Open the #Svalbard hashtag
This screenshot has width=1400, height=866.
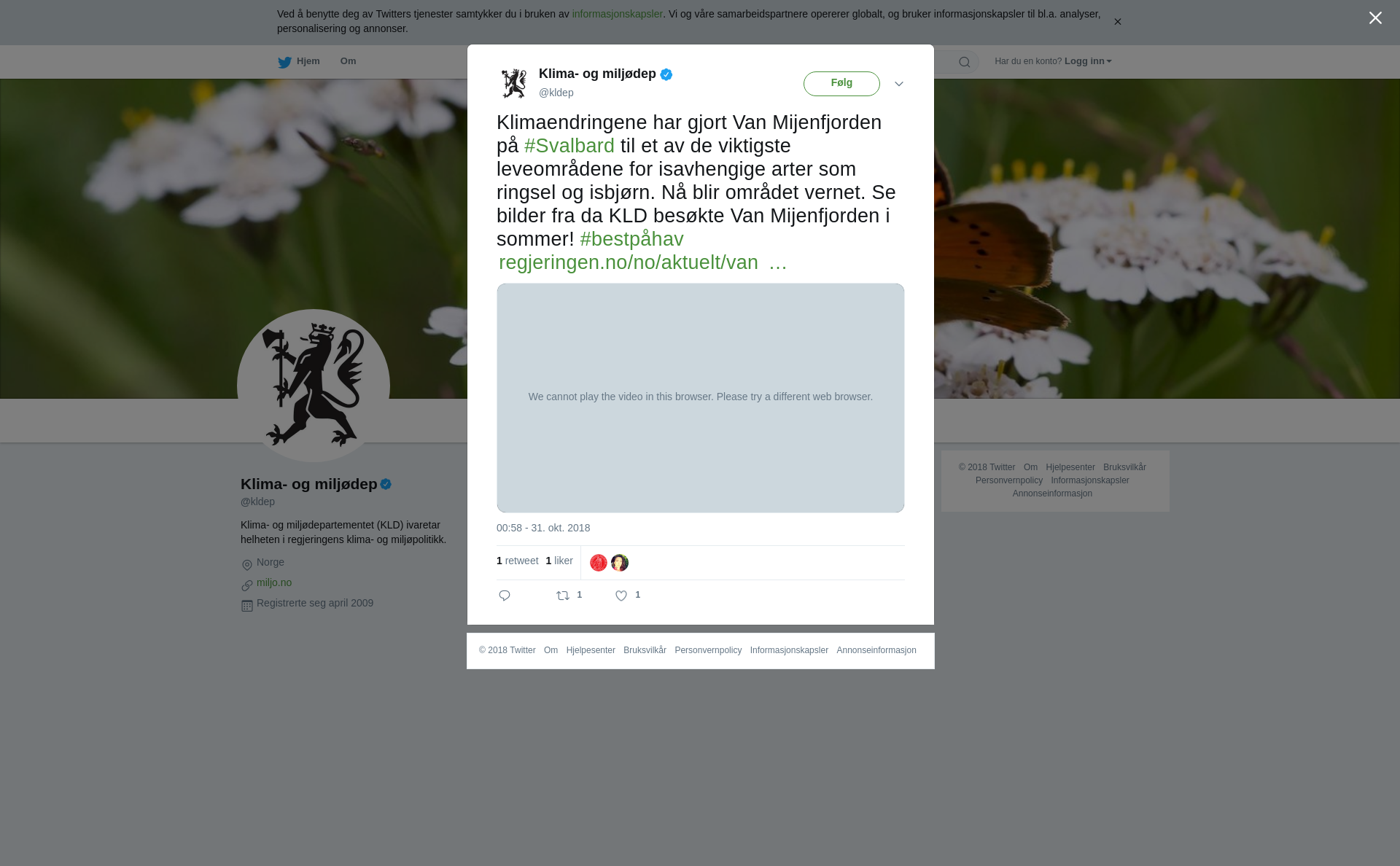click(x=569, y=146)
